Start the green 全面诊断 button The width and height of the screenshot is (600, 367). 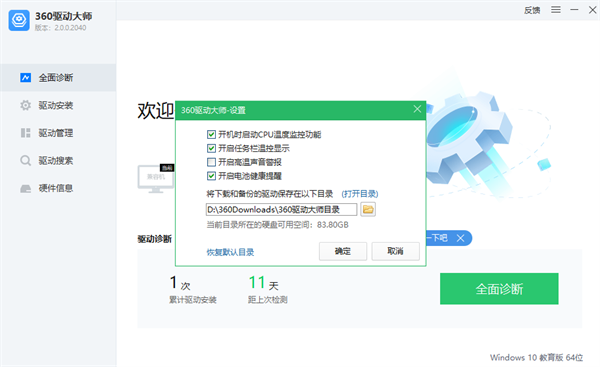(499, 289)
